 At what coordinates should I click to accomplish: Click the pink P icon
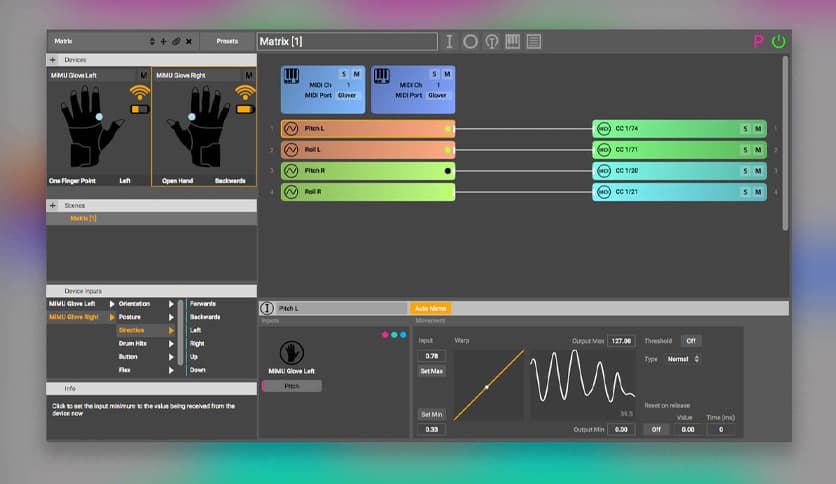pyautogui.click(x=758, y=41)
